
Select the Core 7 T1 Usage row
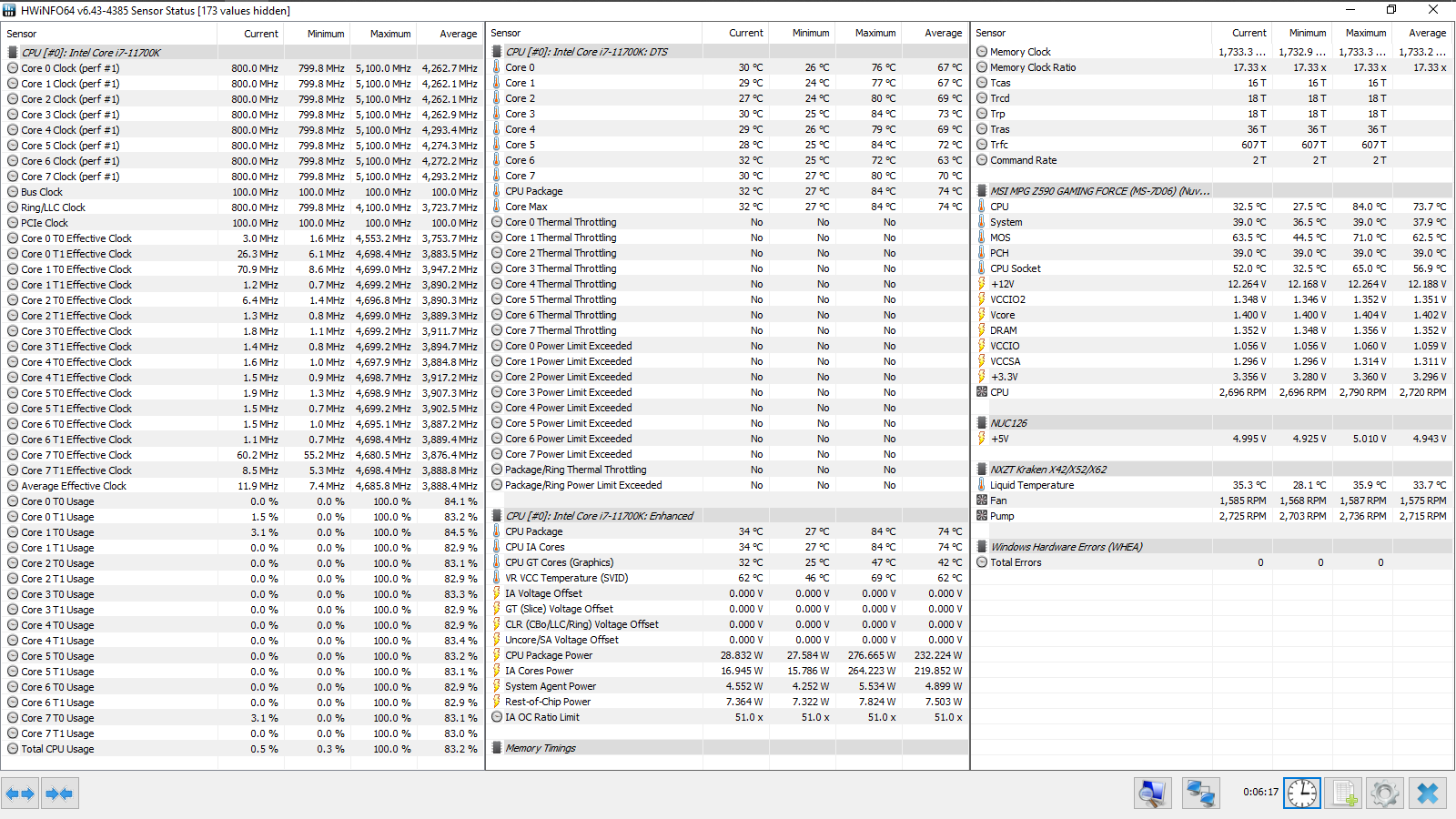242,733
